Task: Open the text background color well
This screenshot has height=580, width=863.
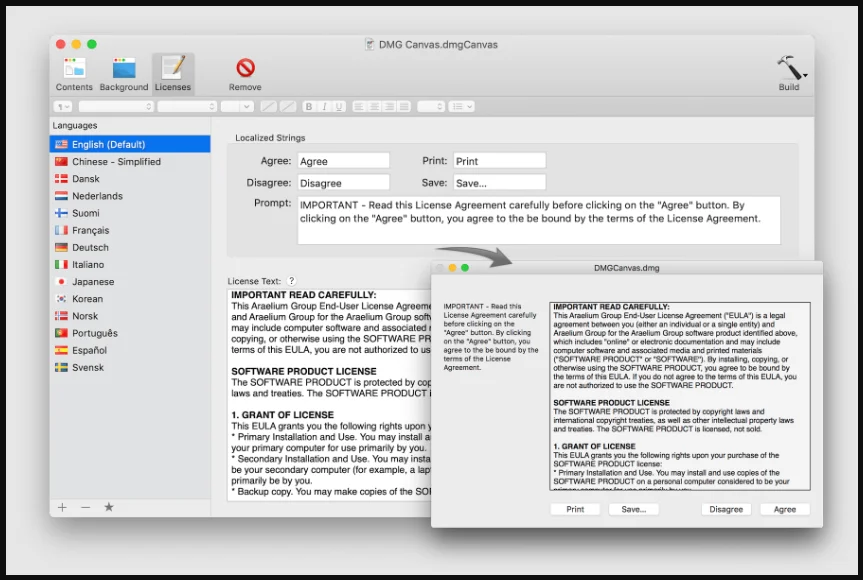Action: click(288, 106)
